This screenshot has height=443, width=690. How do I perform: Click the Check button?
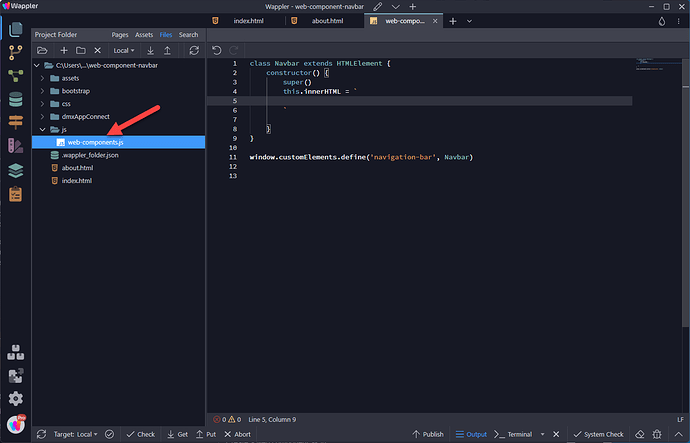click(140, 434)
